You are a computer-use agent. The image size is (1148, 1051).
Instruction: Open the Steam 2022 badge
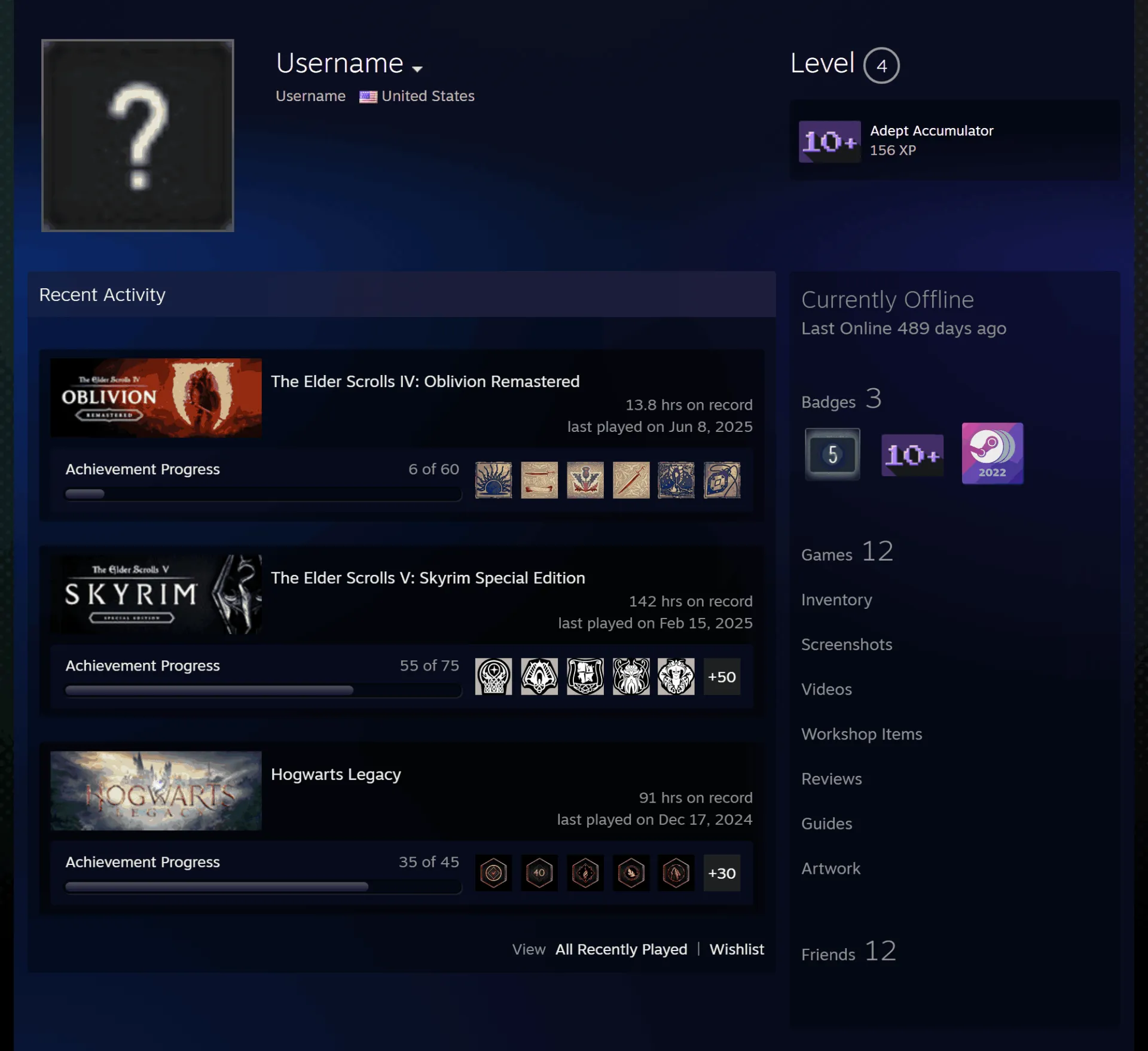[993, 453]
